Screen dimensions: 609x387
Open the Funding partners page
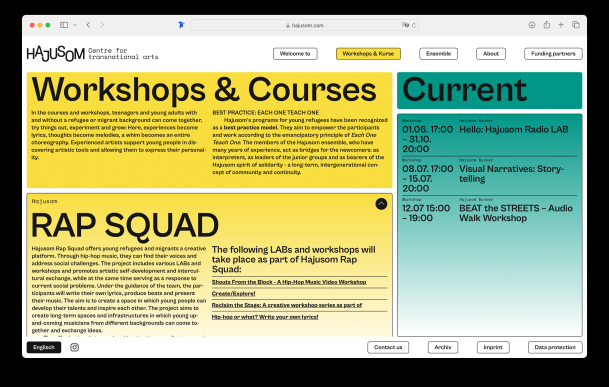tap(553, 54)
